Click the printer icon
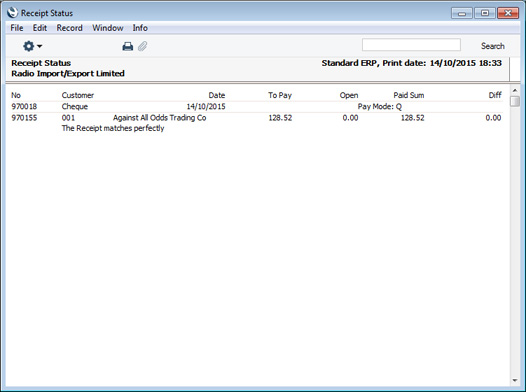The image size is (526, 392). 127,46
